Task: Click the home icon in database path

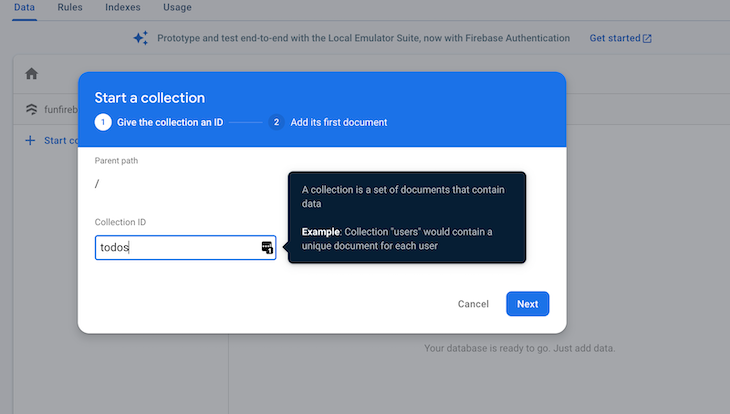Action: [32, 74]
